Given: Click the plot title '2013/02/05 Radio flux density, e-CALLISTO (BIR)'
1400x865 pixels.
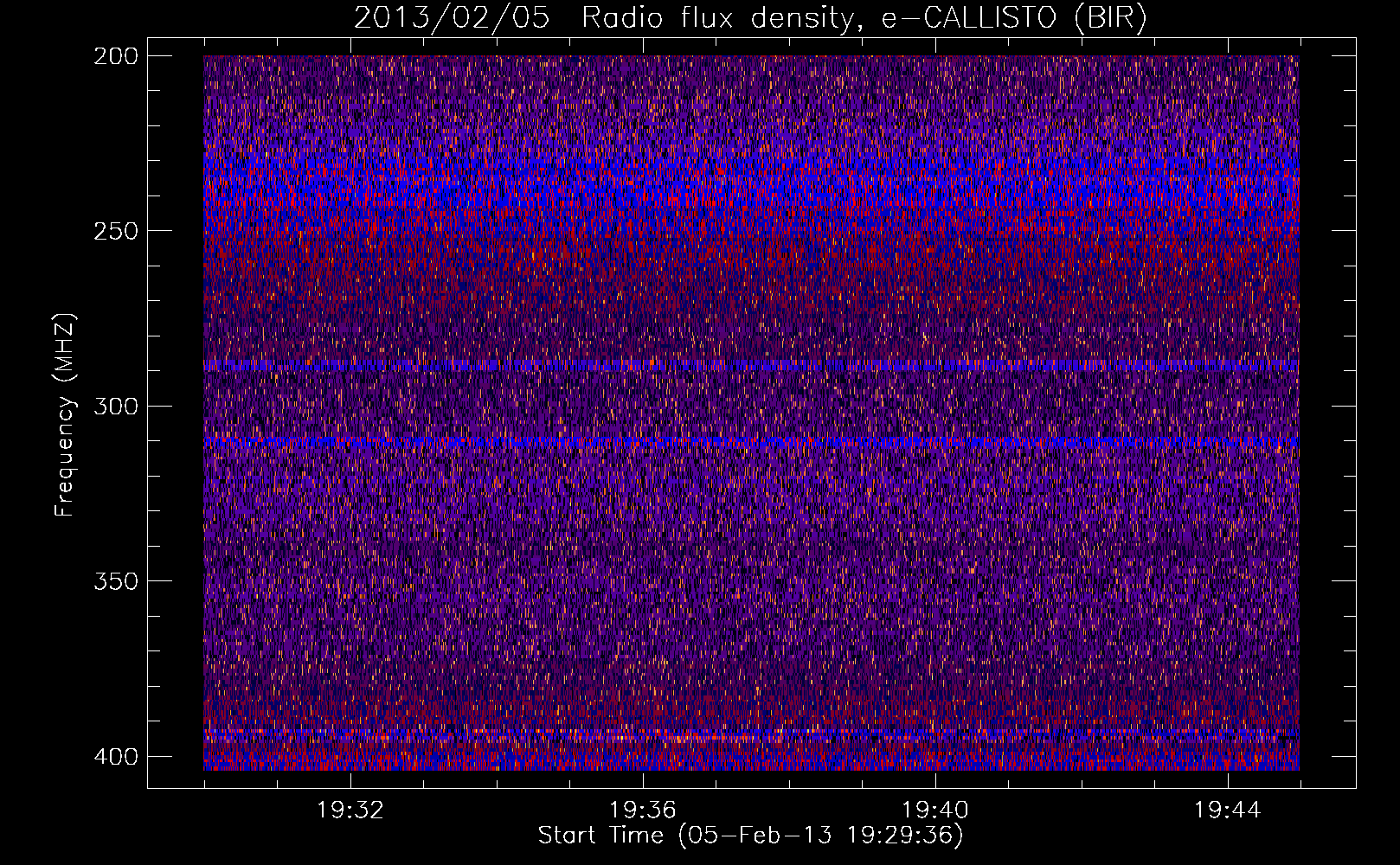Looking at the screenshot, I should pos(750,18).
